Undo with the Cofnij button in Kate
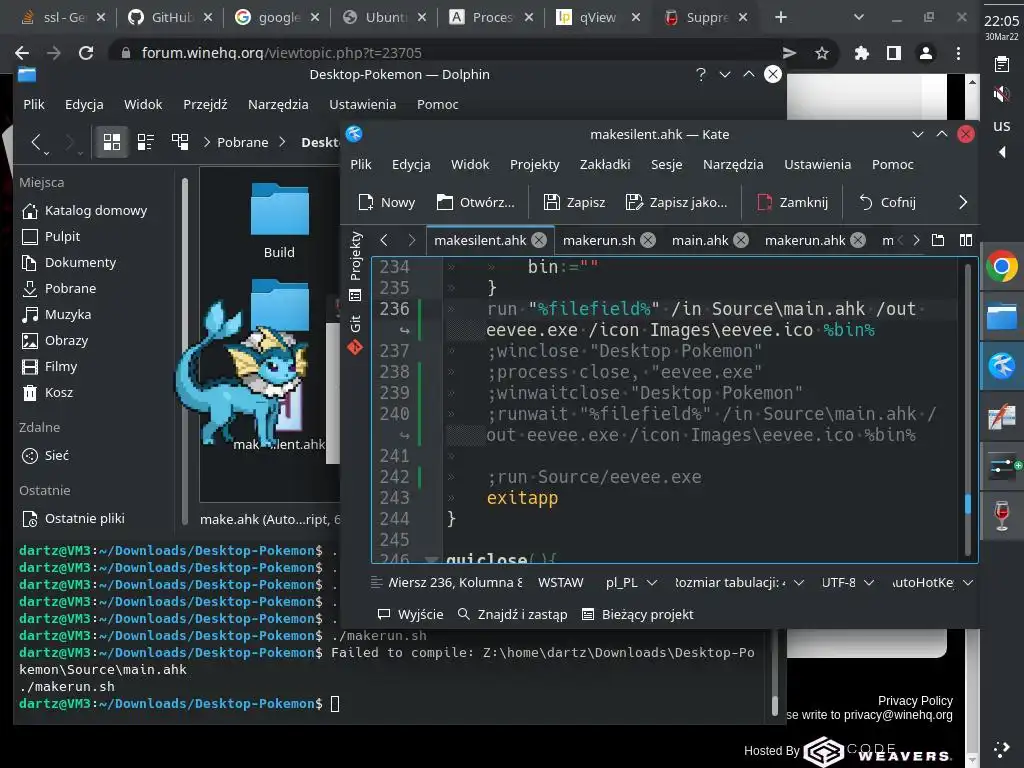1024x768 pixels. (x=888, y=202)
